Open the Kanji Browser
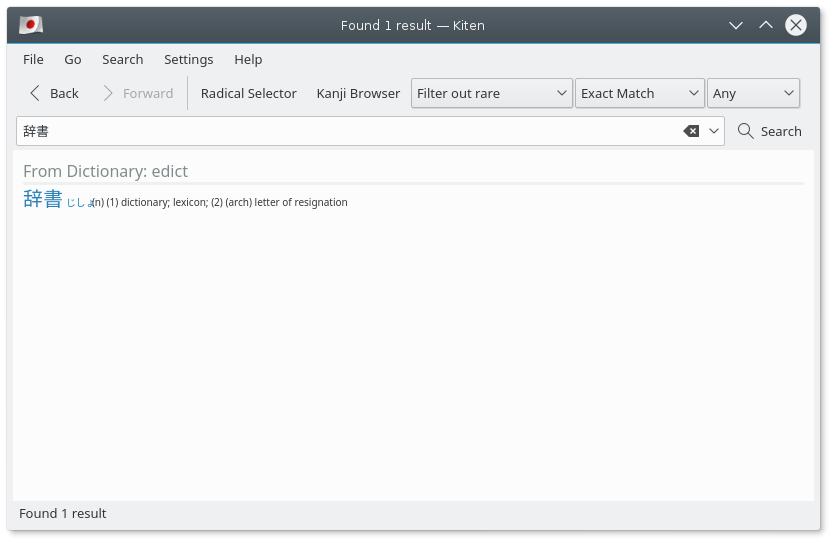The image size is (833, 543). 358,94
